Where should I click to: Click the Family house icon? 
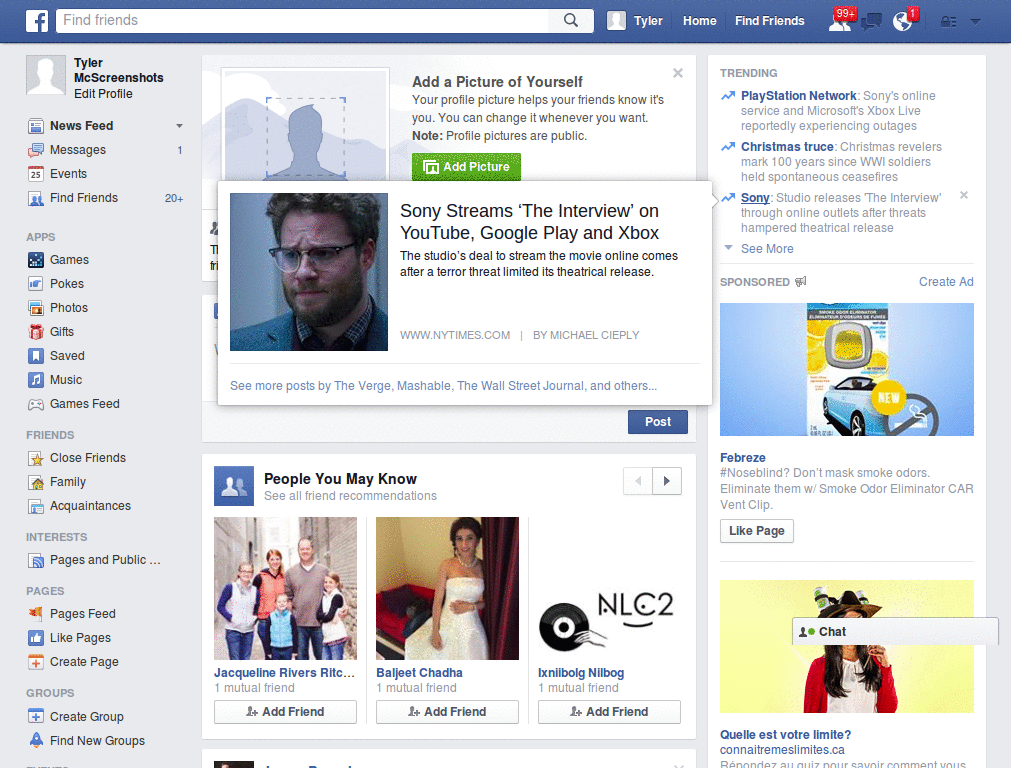[36, 482]
